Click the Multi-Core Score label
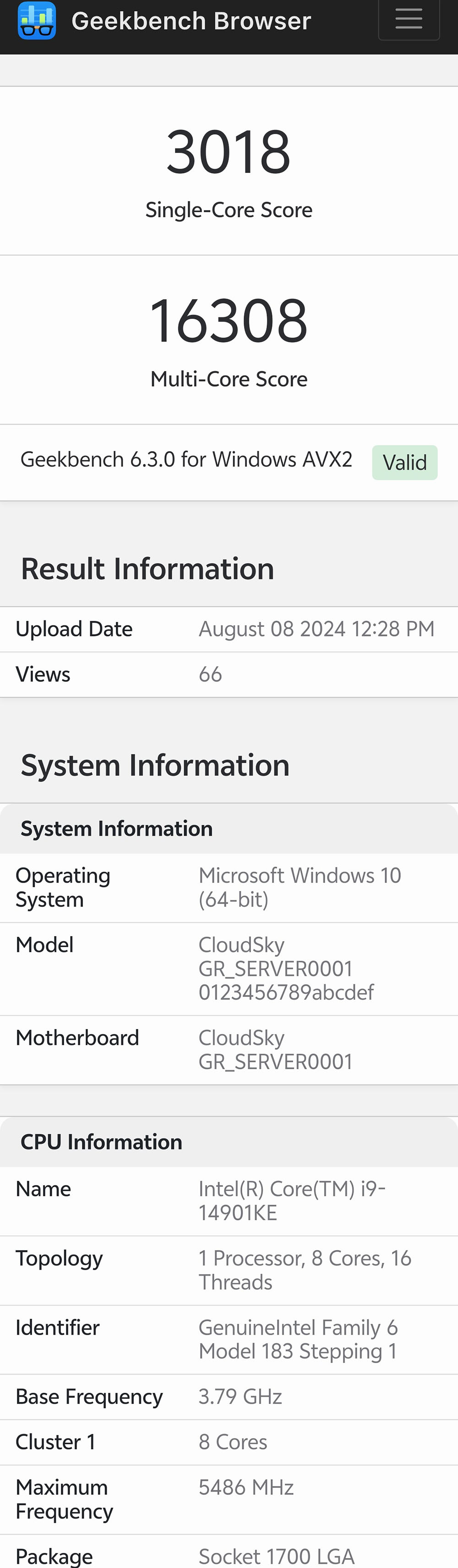 point(229,379)
